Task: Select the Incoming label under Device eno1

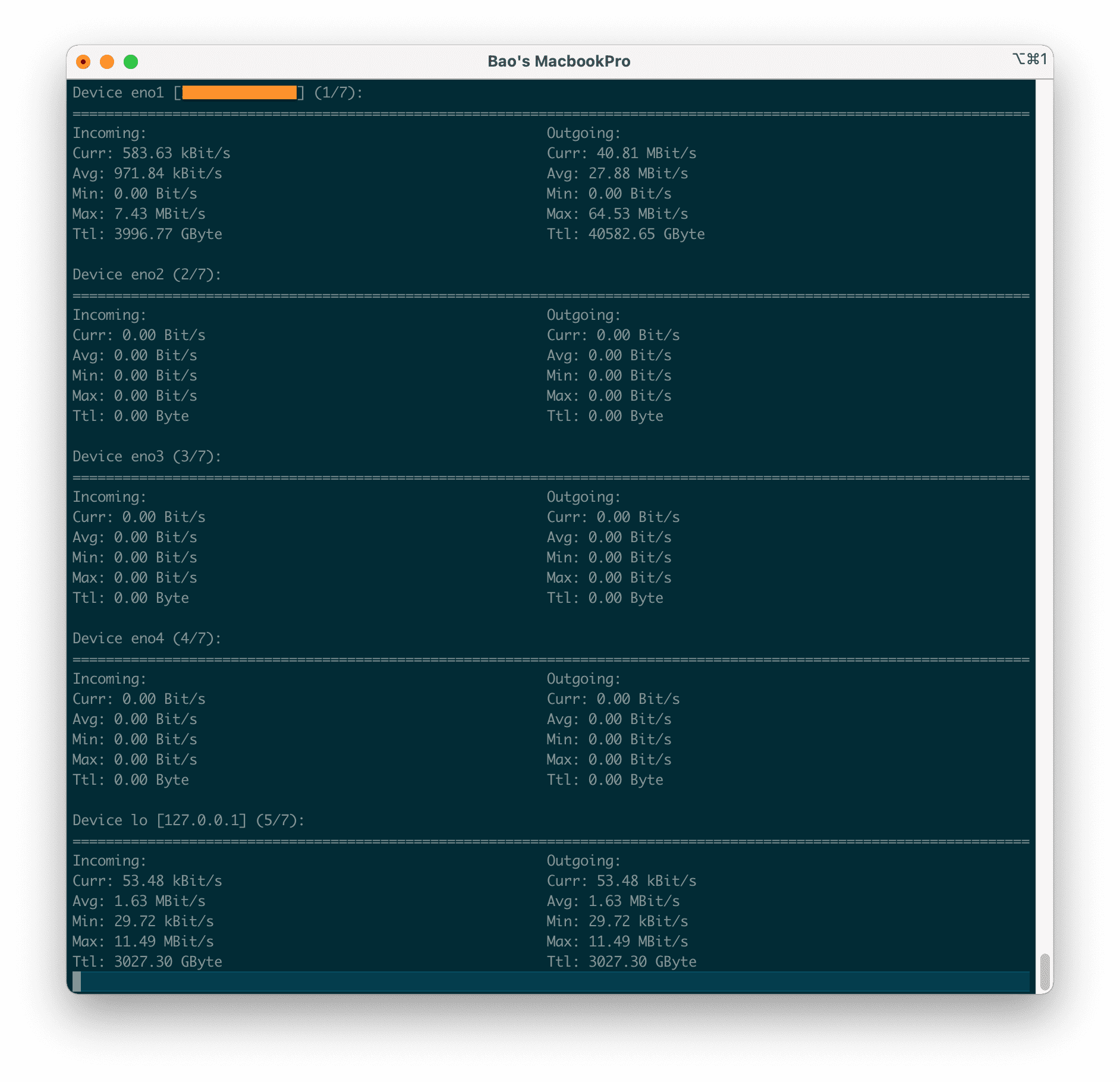Action: [x=108, y=133]
